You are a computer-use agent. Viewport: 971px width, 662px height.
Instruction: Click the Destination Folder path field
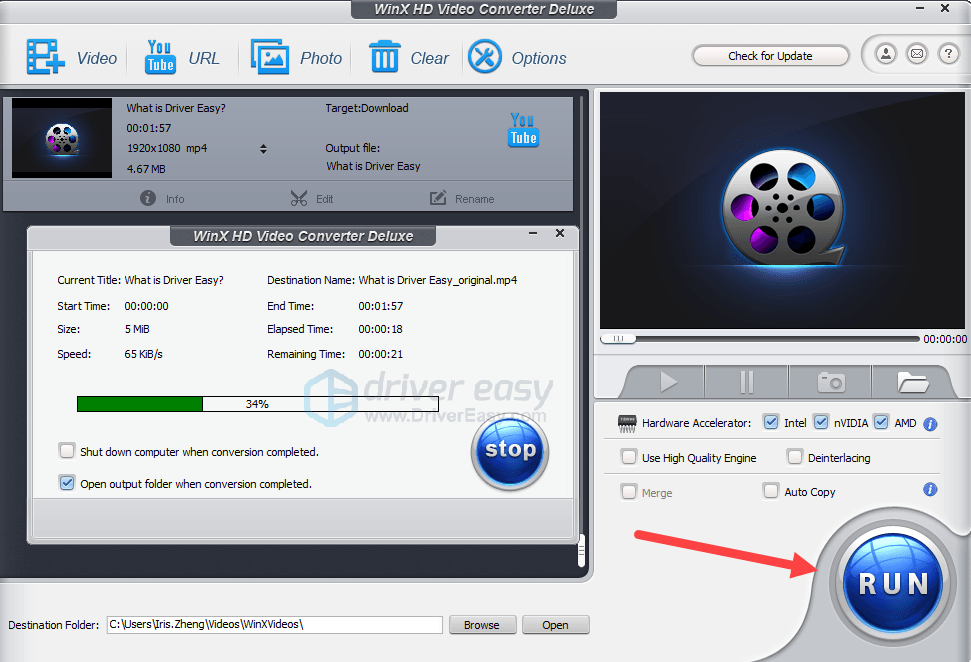[x=274, y=625]
